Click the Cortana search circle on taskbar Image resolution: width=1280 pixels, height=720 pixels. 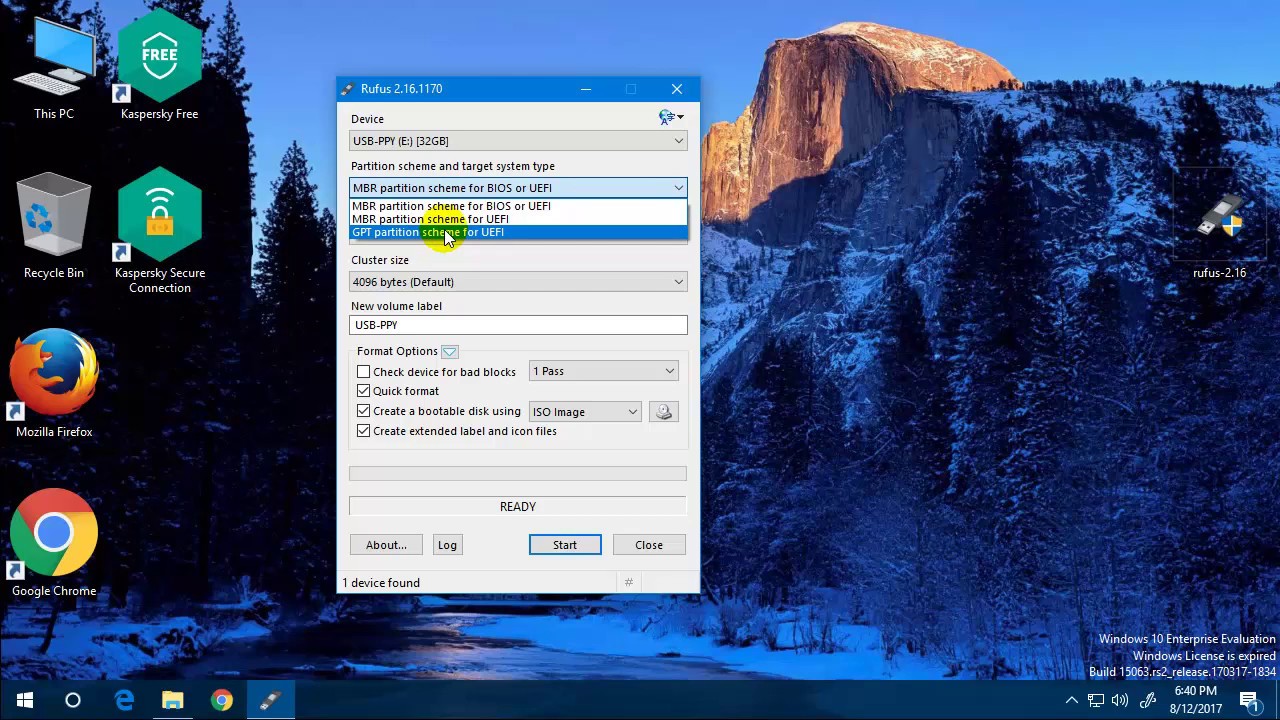73,701
